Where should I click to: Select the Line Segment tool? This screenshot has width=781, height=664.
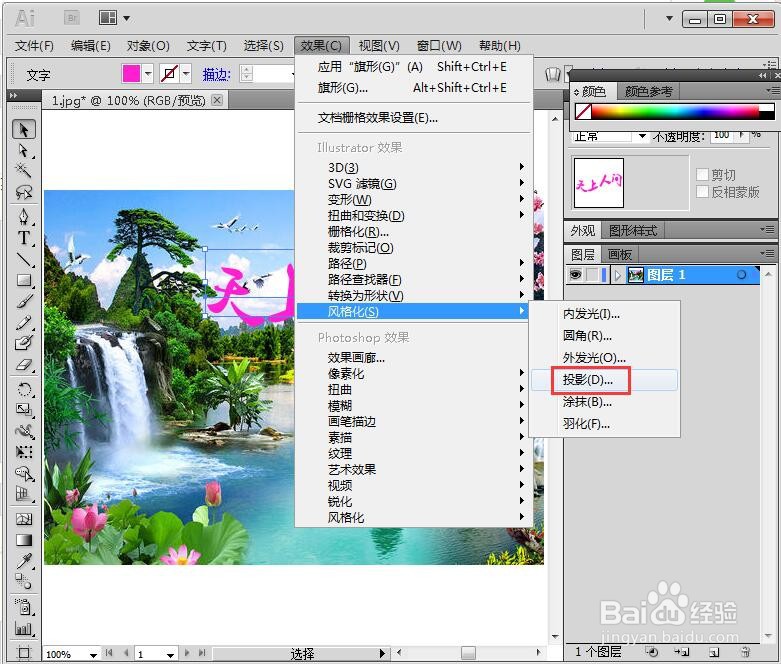coord(23,259)
